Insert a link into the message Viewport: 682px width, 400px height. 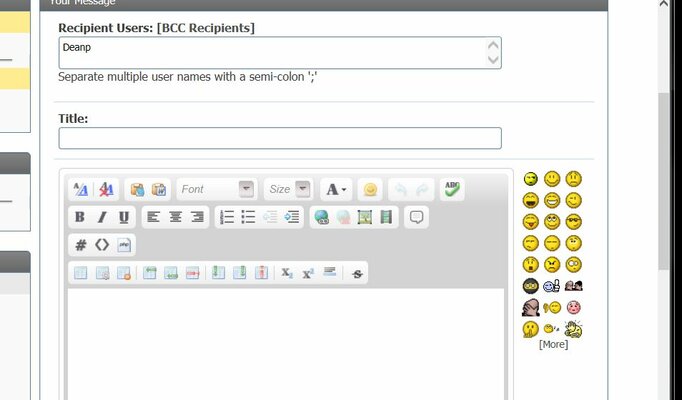321,217
